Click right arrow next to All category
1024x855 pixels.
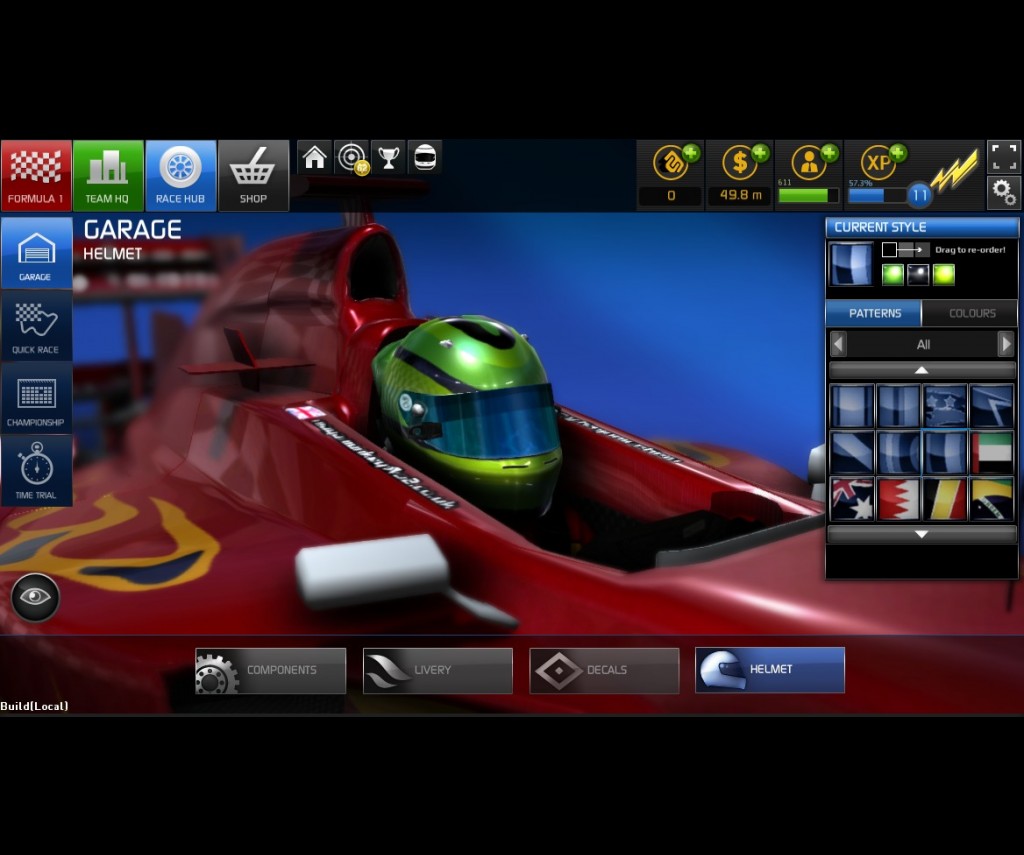click(x=1005, y=344)
